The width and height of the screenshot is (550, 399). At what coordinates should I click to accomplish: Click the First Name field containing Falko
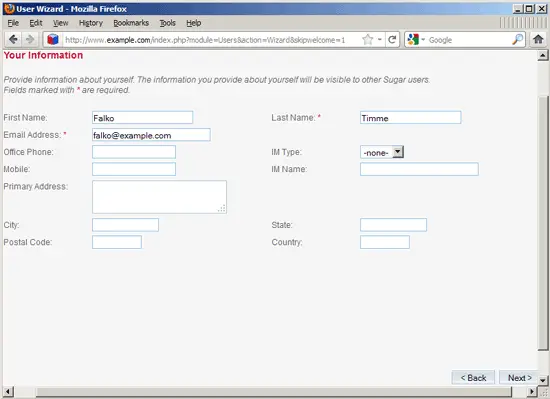point(142,117)
